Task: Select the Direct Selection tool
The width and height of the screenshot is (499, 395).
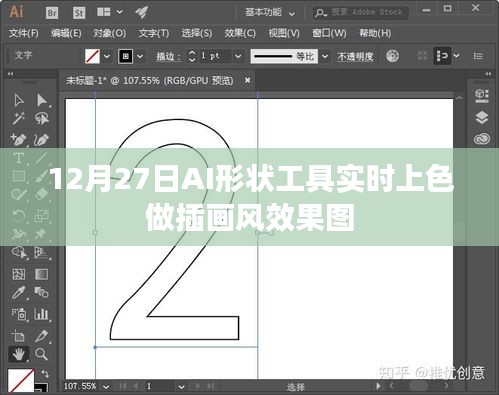Action: (42, 100)
